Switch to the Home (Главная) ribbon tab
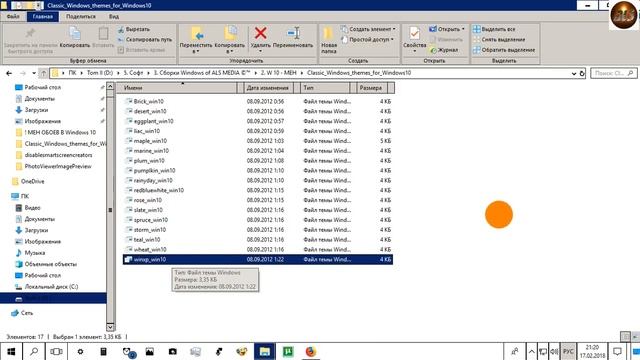 click(43, 17)
